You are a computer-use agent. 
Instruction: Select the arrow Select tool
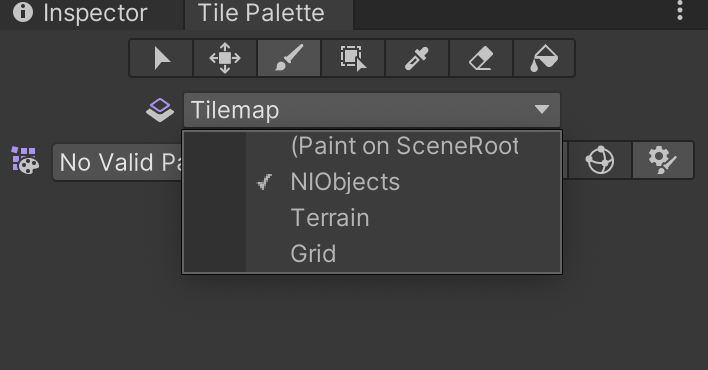click(161, 58)
